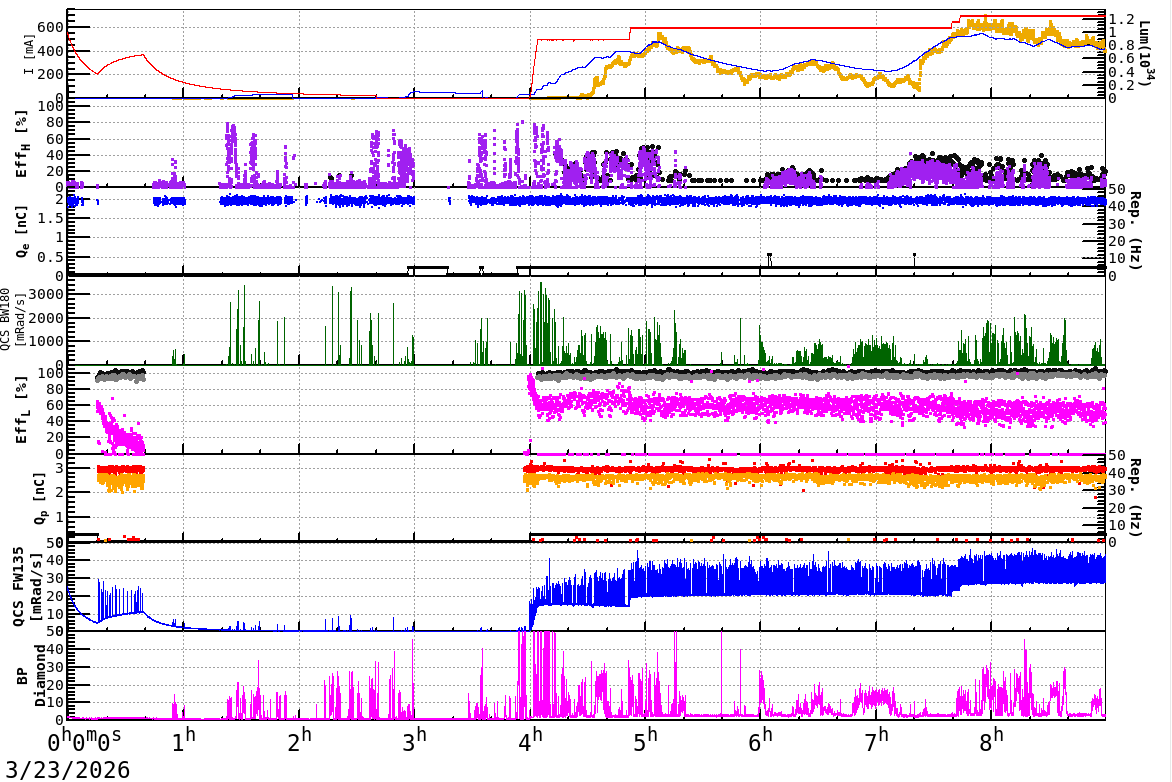Screen dimensions: 1172x782
Task: Select the 5h time axis label
Action: 645,743
